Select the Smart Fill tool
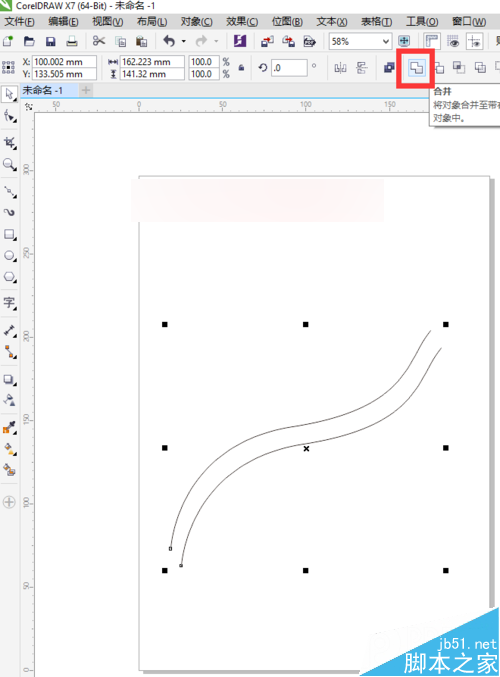The width and height of the screenshot is (500, 677). click(9, 469)
